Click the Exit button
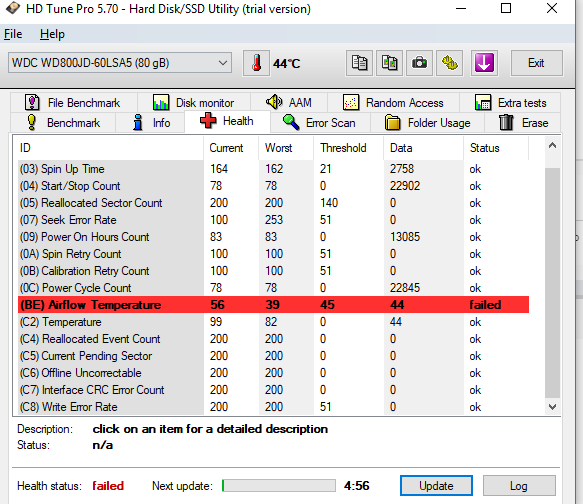Screen dimensions: 583x504 coord(536,63)
